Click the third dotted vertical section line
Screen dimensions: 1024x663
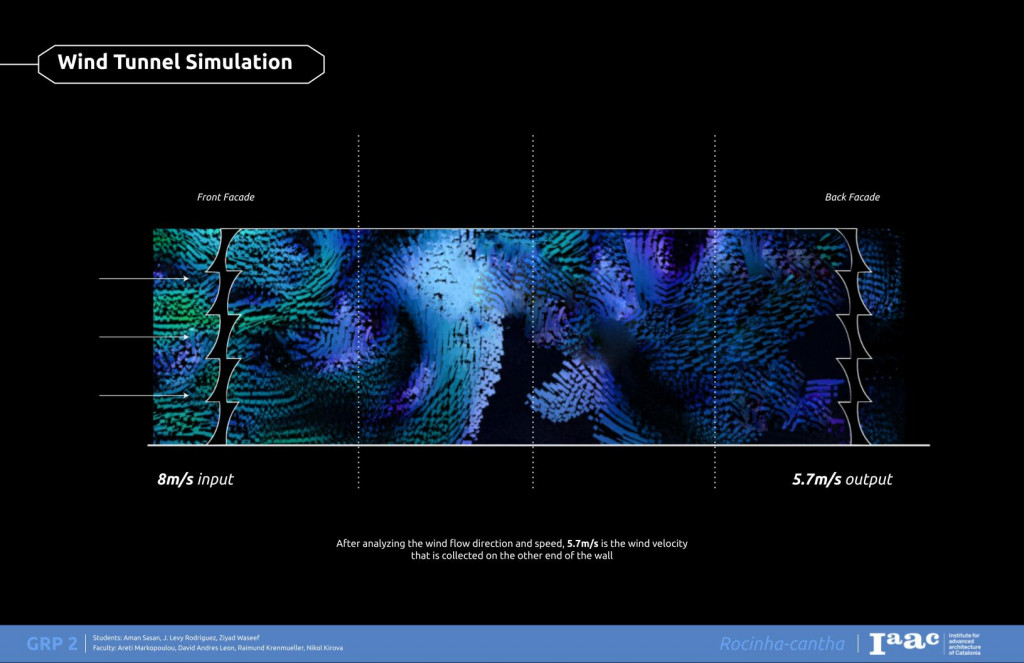point(714,310)
